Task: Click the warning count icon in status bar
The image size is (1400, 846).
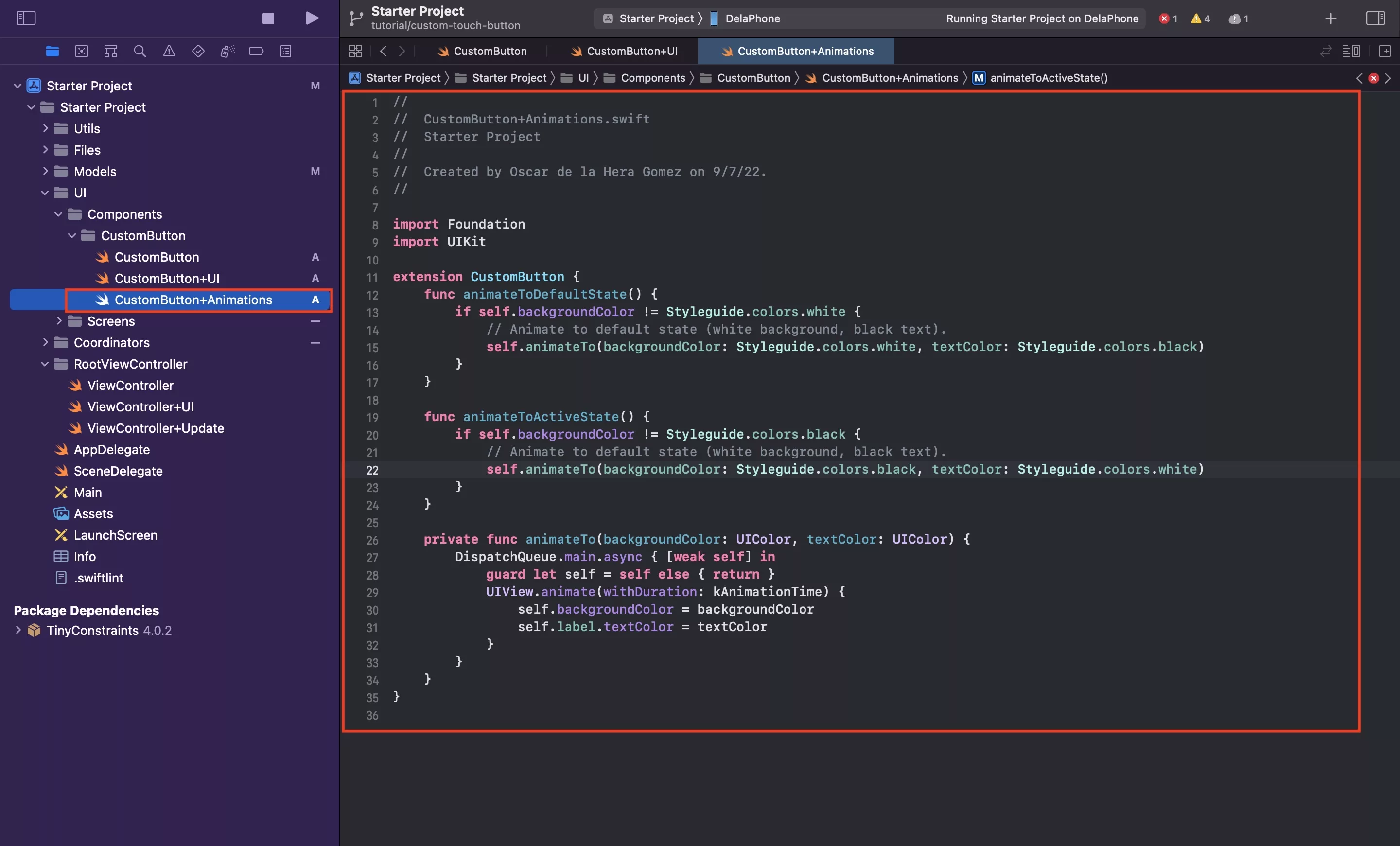Action: [1201, 18]
